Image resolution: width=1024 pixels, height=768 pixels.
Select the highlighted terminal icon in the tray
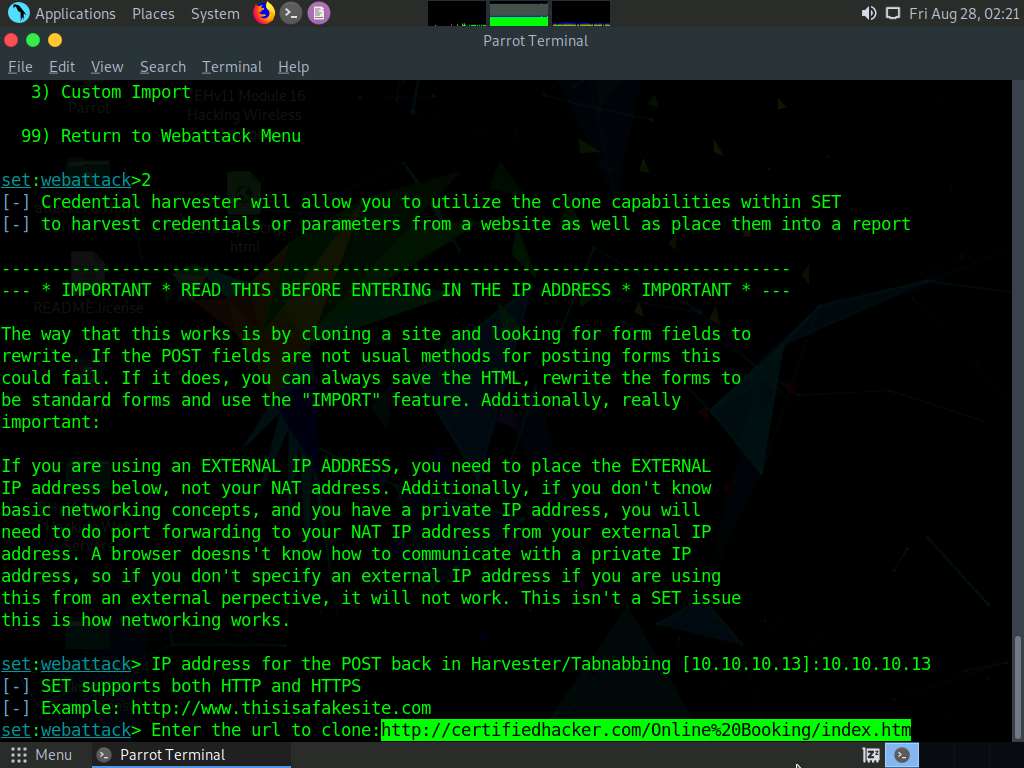[900, 754]
